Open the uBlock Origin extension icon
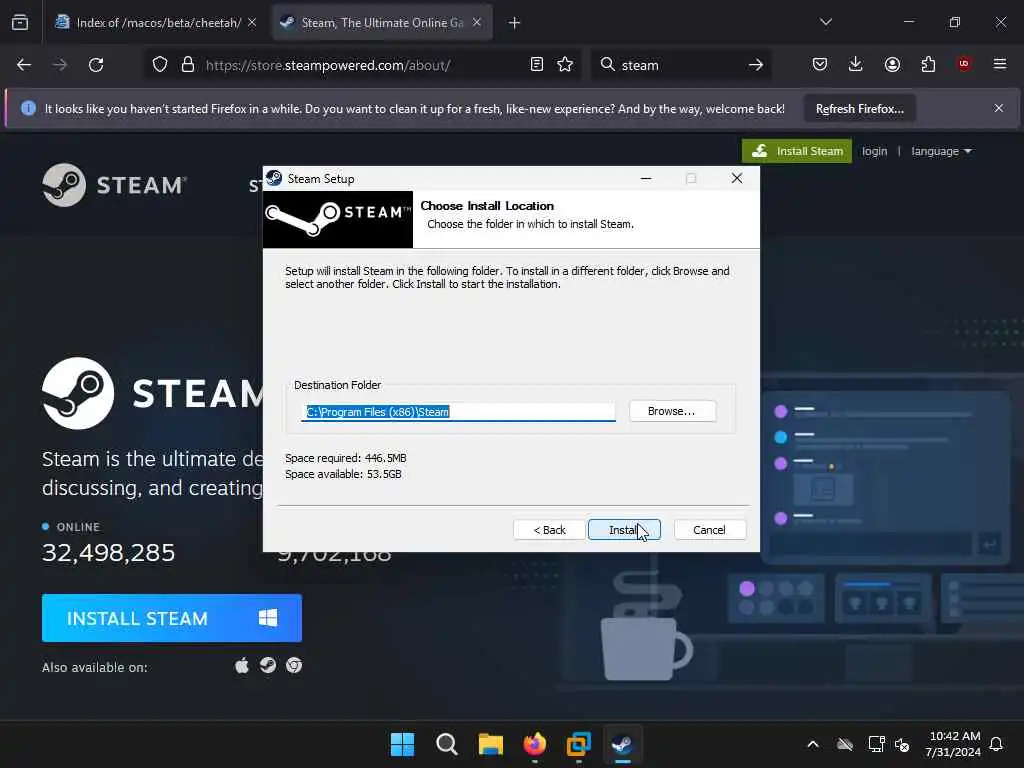This screenshot has height=768, width=1024. (x=964, y=63)
